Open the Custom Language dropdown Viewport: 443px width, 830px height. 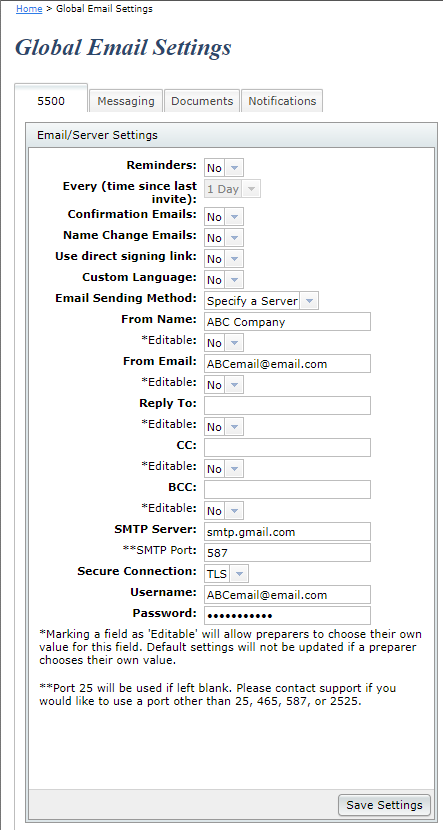(224, 279)
